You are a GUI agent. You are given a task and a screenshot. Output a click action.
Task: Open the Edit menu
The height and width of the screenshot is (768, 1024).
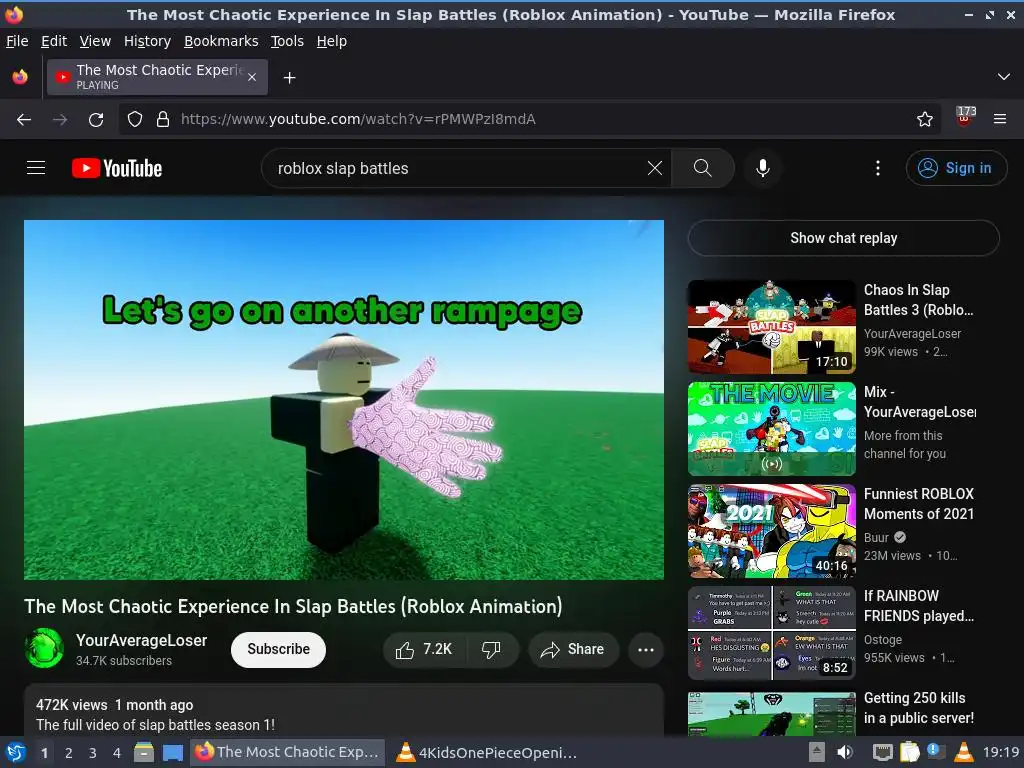[54, 41]
